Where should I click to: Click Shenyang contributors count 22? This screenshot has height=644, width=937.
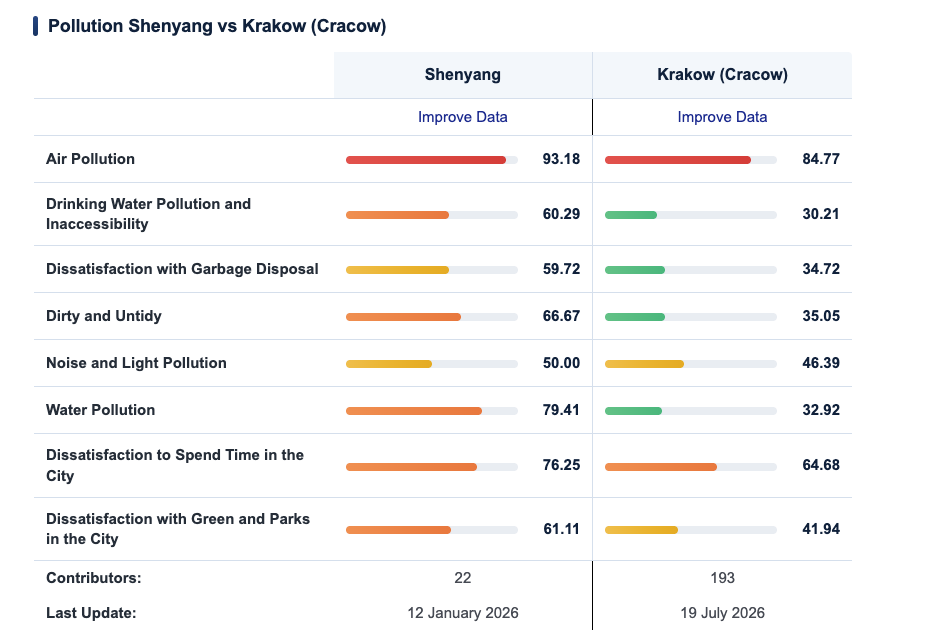pyautogui.click(x=463, y=578)
